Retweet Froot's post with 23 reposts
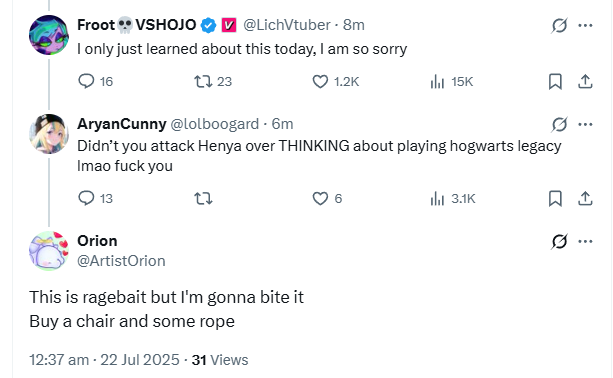 point(203,81)
